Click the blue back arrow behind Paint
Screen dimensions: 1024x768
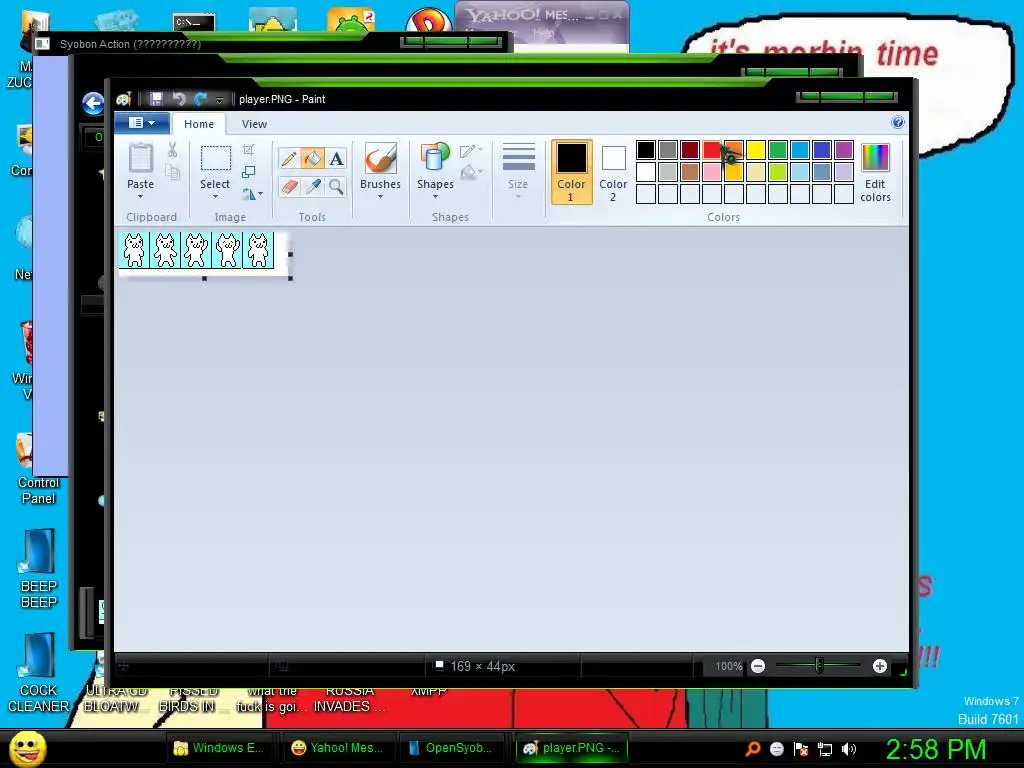coord(93,103)
